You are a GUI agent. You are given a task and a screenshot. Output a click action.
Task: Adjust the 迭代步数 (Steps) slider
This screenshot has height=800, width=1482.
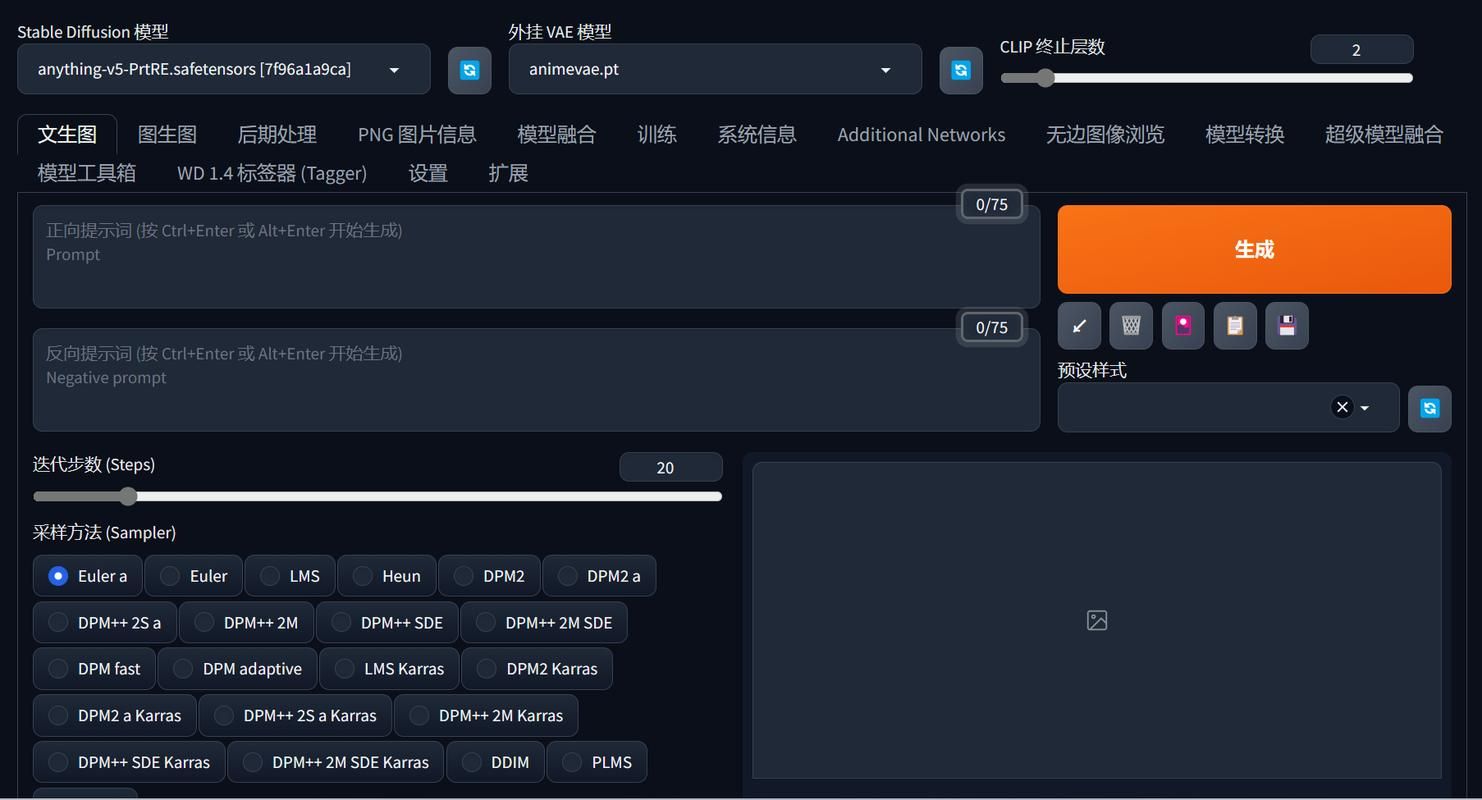[x=377, y=496]
